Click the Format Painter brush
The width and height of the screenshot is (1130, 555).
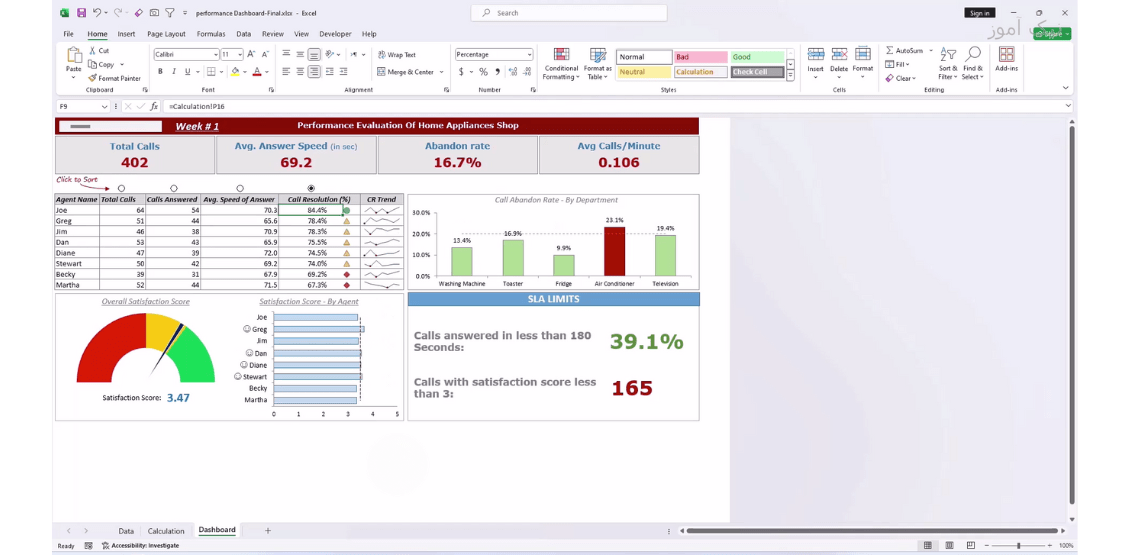click(x=93, y=78)
